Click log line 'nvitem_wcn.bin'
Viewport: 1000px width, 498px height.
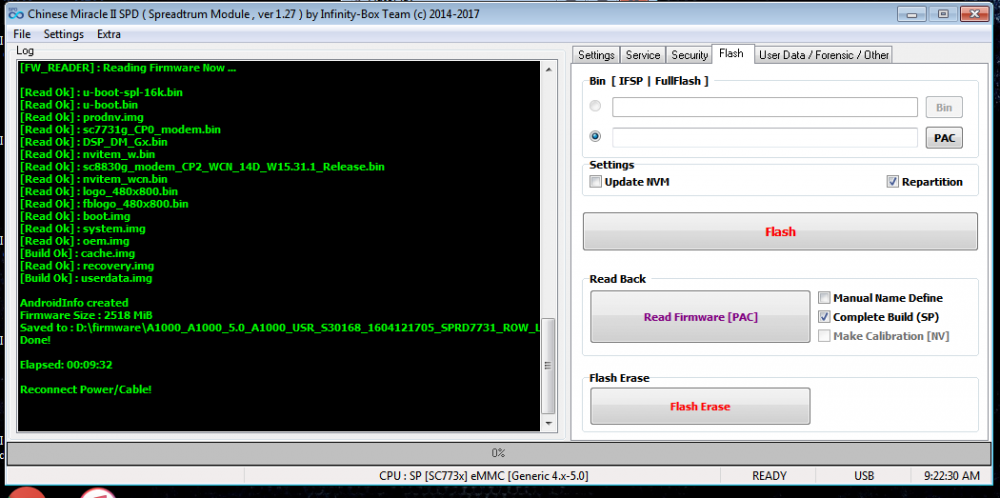(94, 179)
